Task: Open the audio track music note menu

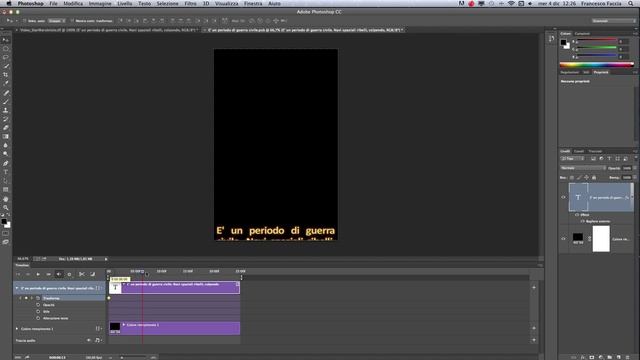Action: [x=98, y=340]
